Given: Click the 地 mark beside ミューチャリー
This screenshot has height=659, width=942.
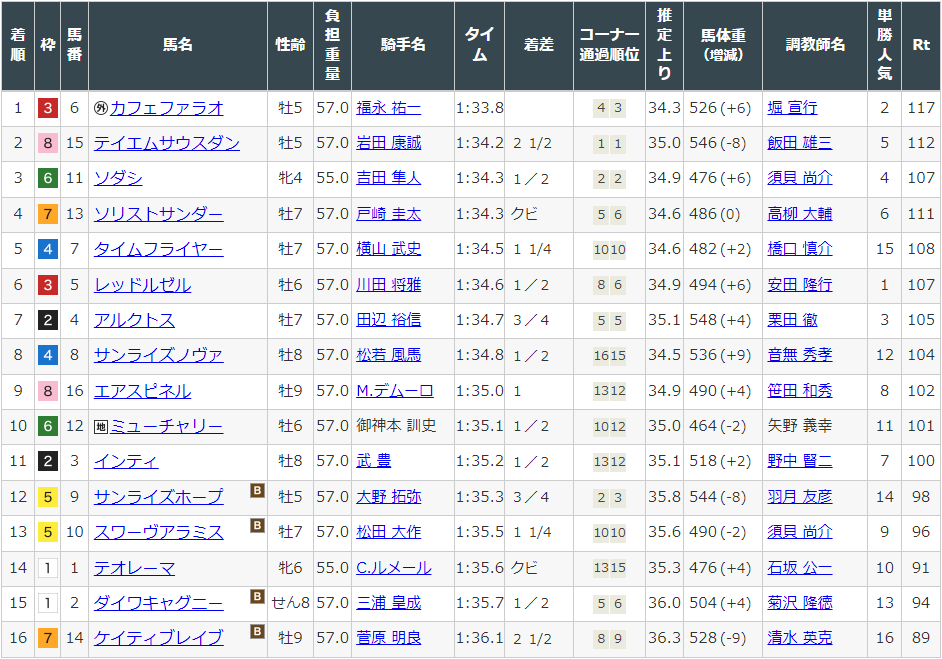Looking at the screenshot, I should (x=101, y=427).
